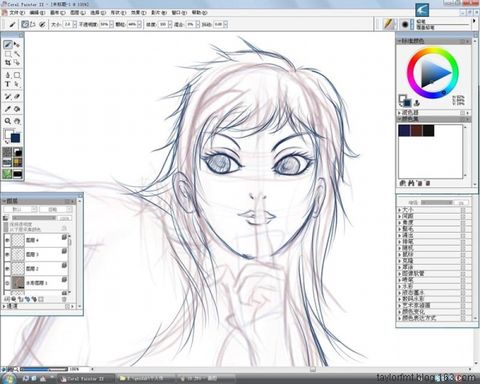480x384 pixels.
Task: Delete layer with the trash icon
Action: 64,299
